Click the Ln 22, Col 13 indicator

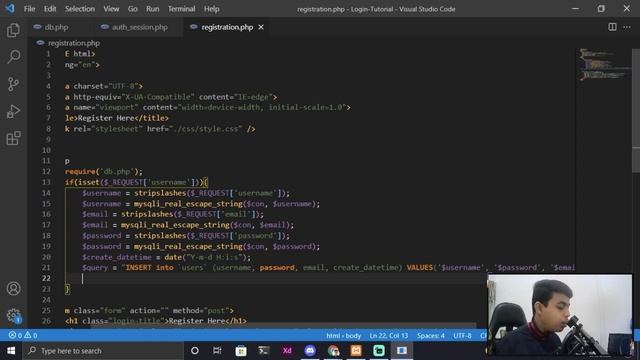pyautogui.click(x=389, y=336)
